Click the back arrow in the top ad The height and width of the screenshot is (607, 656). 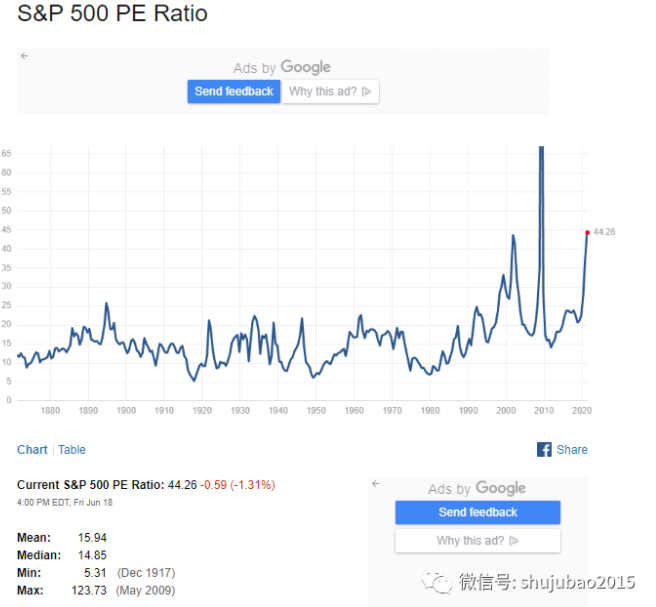click(25, 56)
